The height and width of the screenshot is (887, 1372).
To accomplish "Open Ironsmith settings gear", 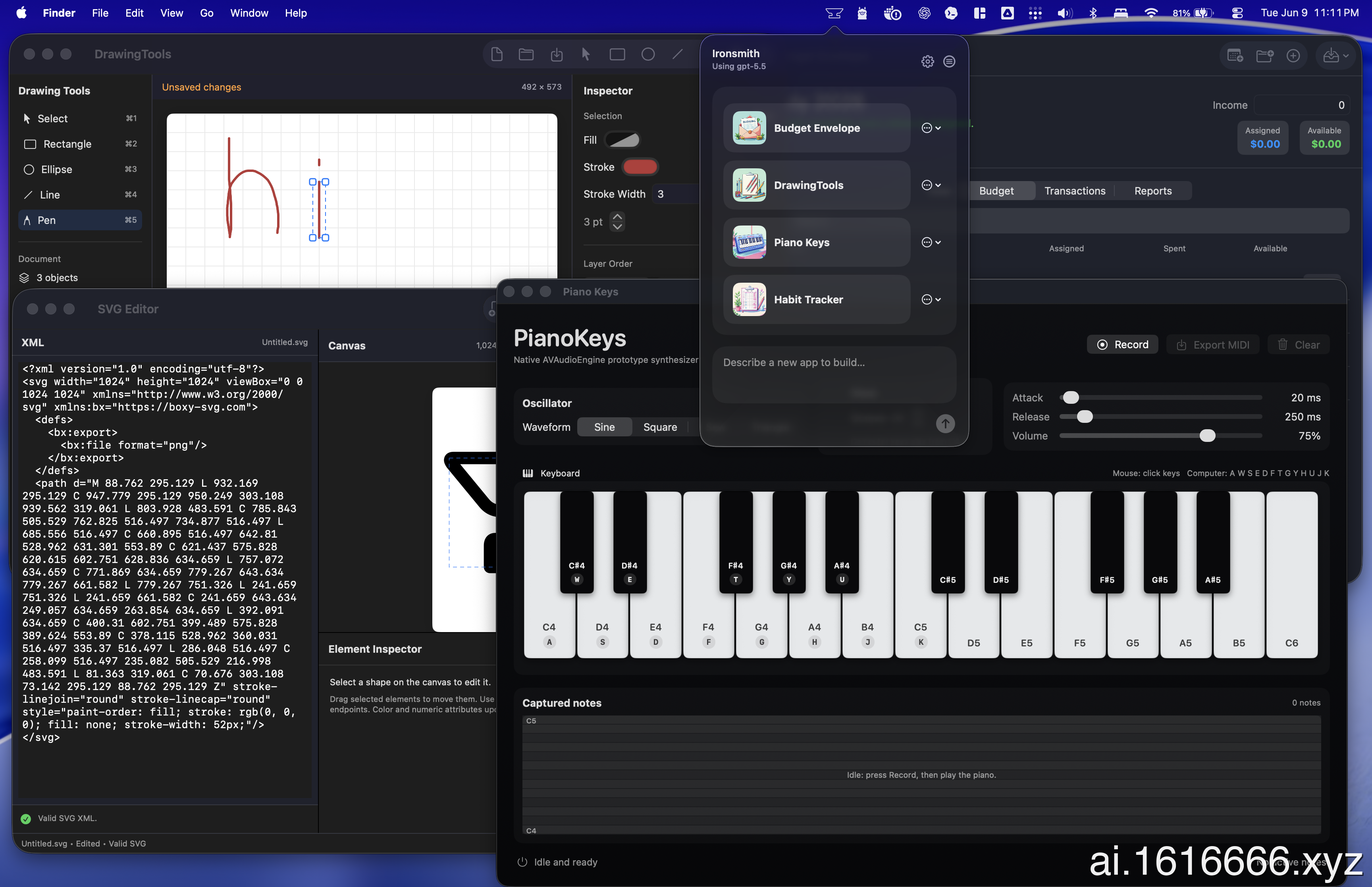I will (927, 61).
